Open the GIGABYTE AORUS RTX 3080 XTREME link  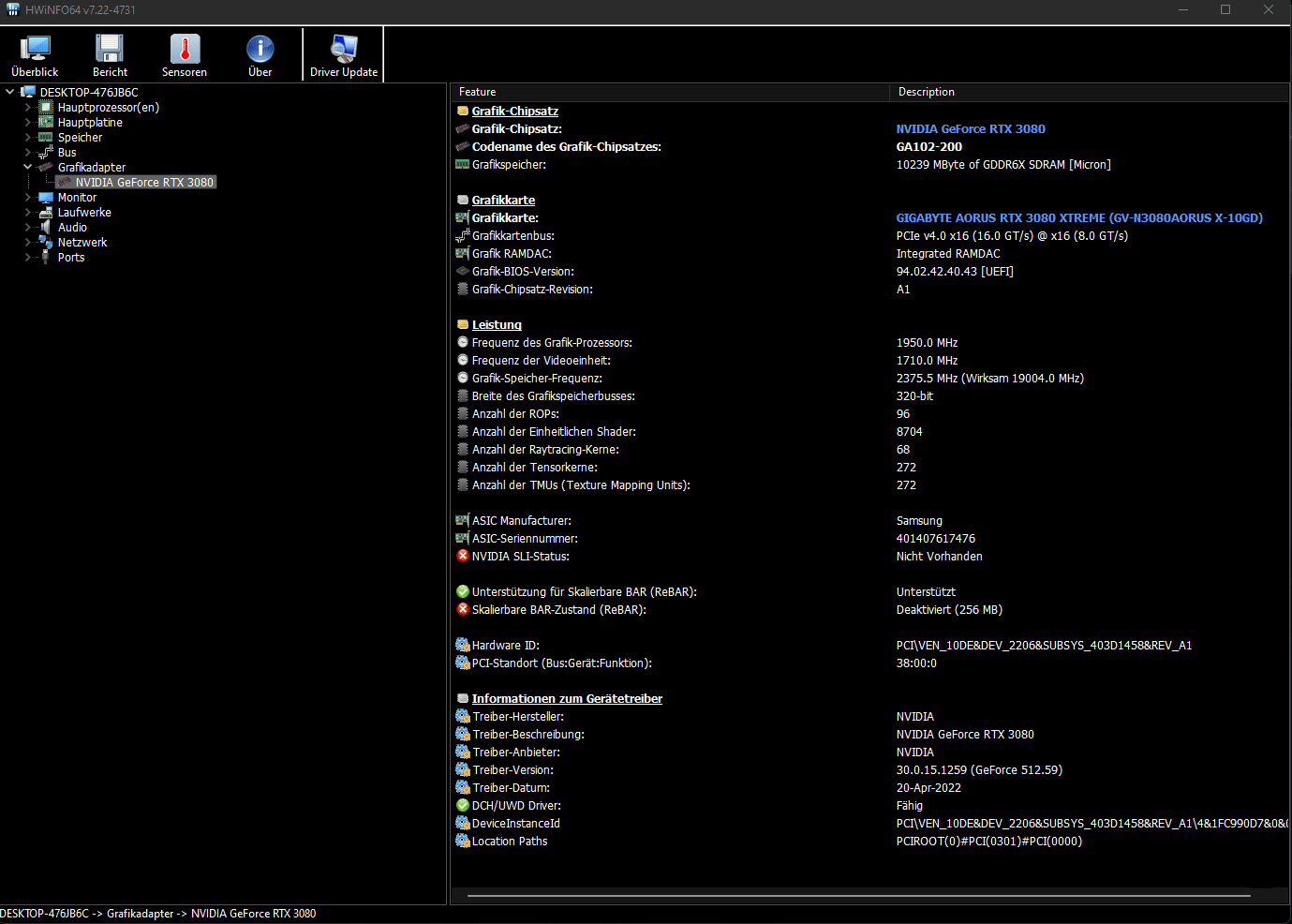(1079, 218)
